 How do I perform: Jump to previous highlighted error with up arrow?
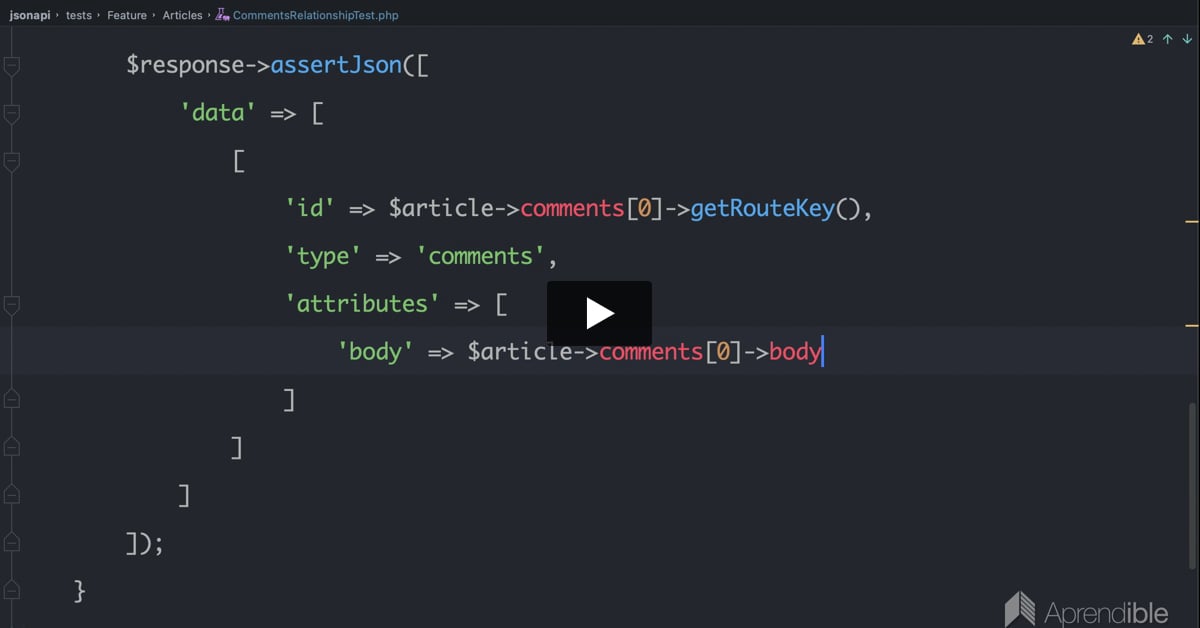[x=1168, y=39]
